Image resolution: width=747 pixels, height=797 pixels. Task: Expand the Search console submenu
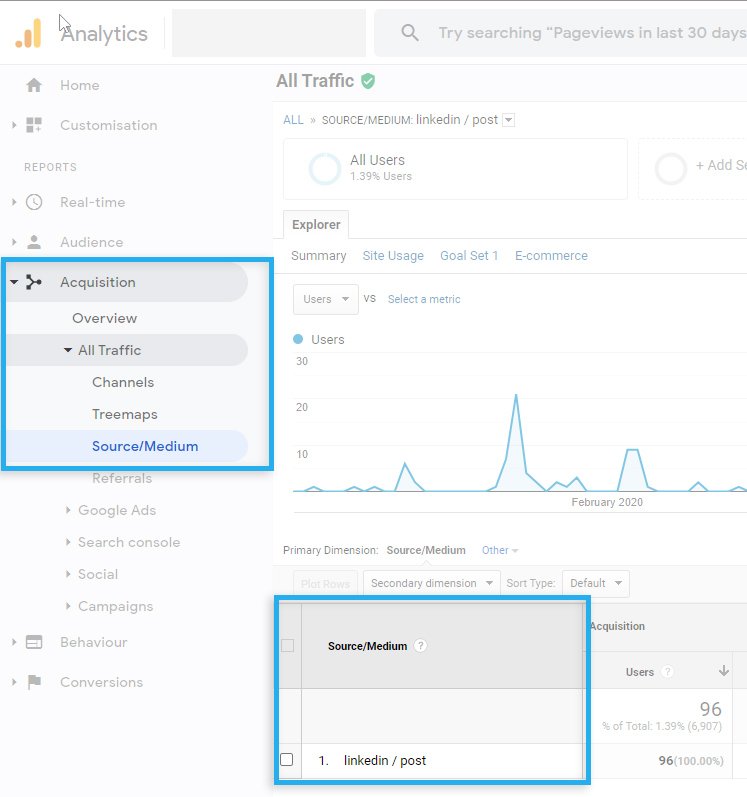(68, 542)
